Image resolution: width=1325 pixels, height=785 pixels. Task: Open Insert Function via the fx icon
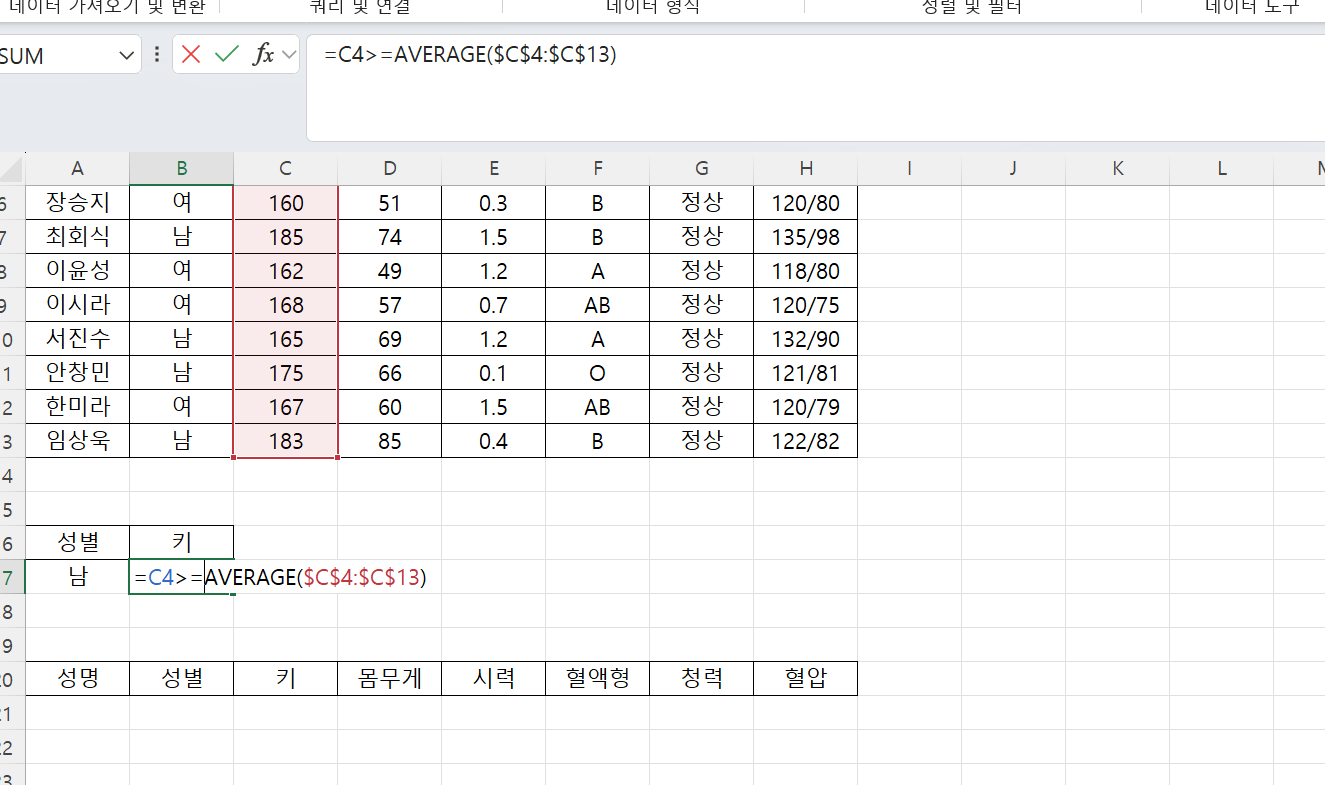click(263, 55)
